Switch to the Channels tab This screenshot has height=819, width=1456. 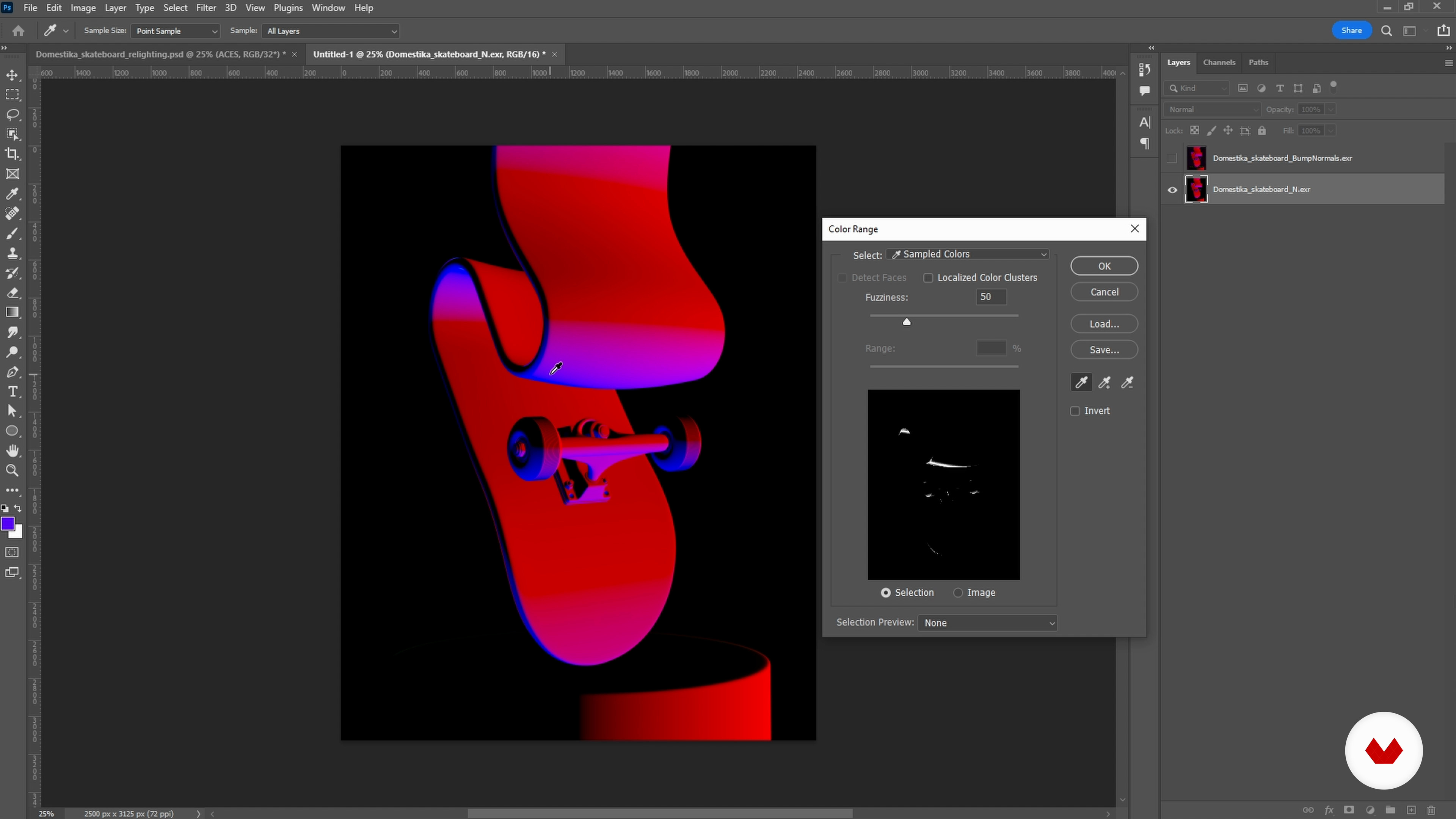[x=1219, y=62]
